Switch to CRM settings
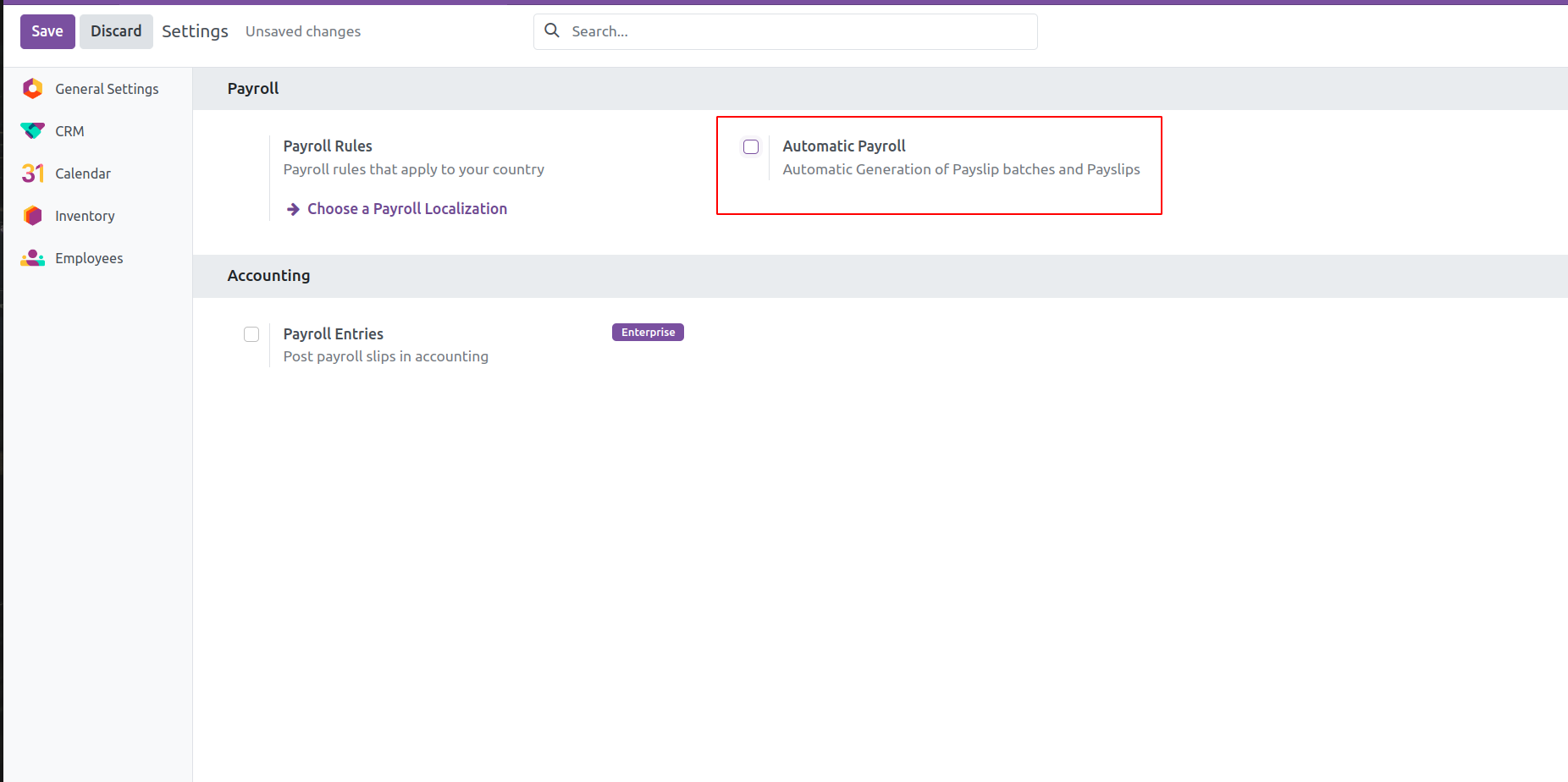 click(69, 131)
